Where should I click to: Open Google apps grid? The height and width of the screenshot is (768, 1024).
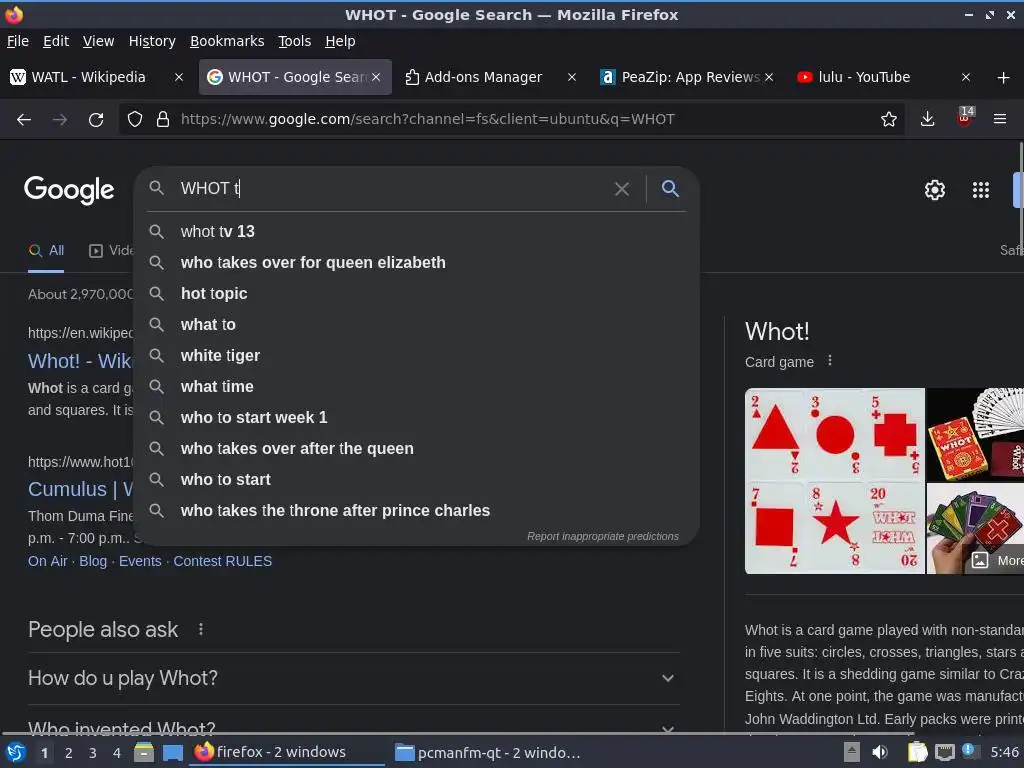pos(980,190)
